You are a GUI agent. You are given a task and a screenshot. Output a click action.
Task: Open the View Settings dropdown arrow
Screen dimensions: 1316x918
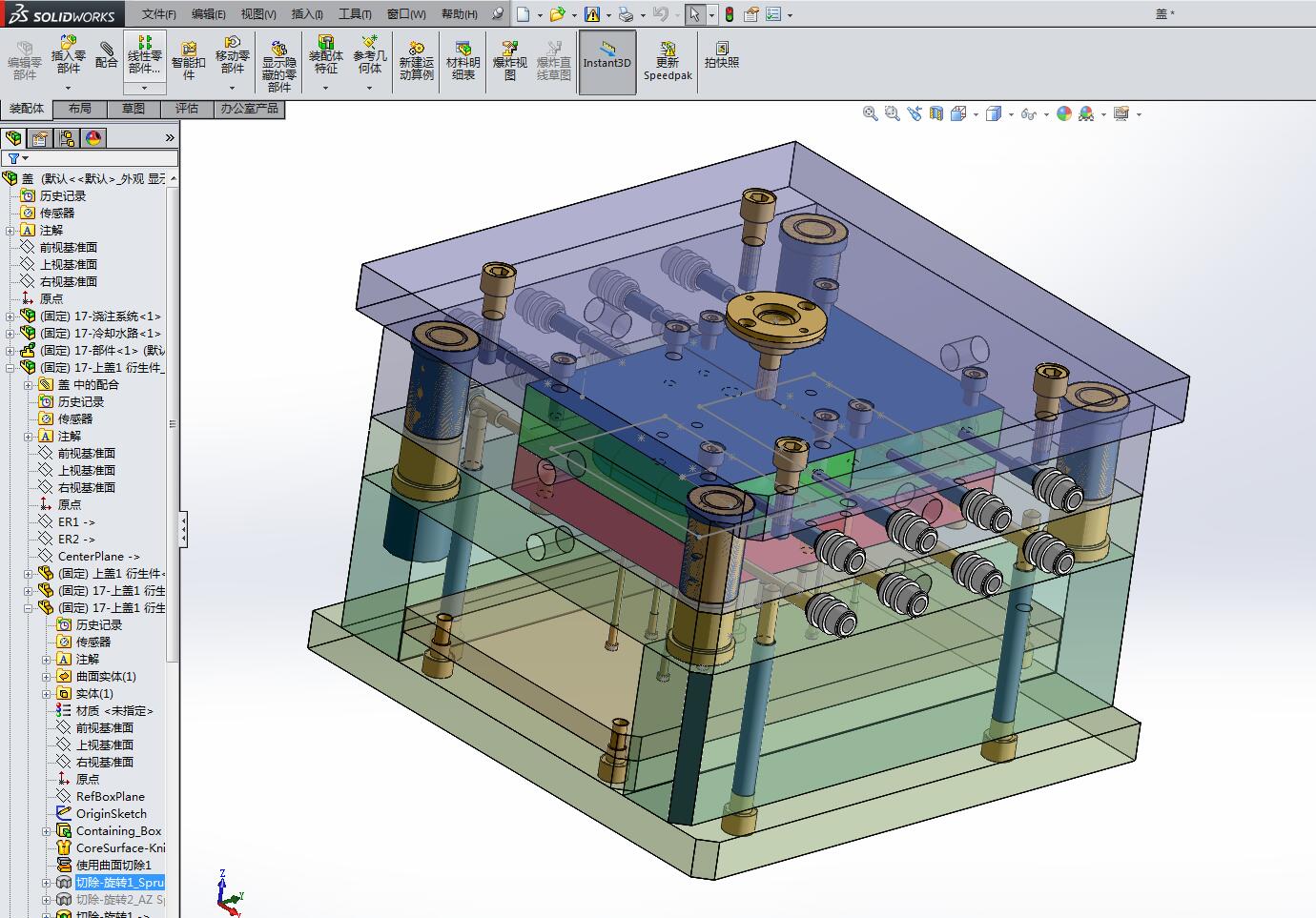1139,114
